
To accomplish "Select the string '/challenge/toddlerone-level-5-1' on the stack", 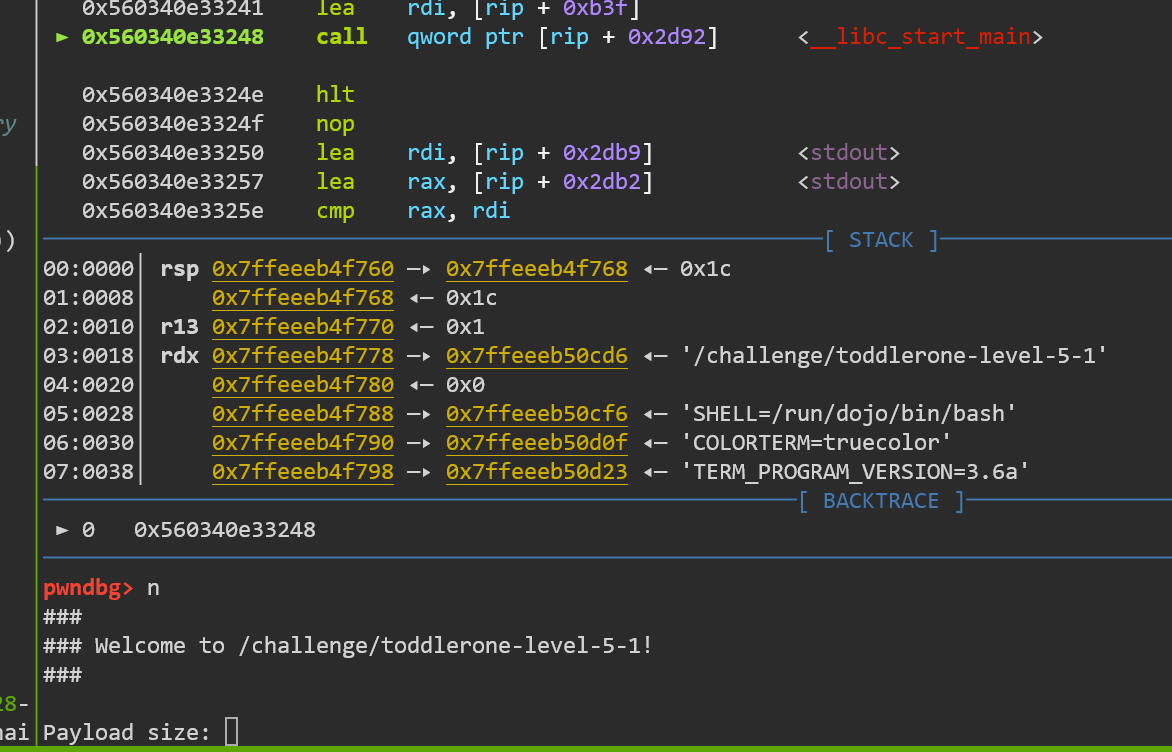I will pyautogui.click(x=894, y=356).
